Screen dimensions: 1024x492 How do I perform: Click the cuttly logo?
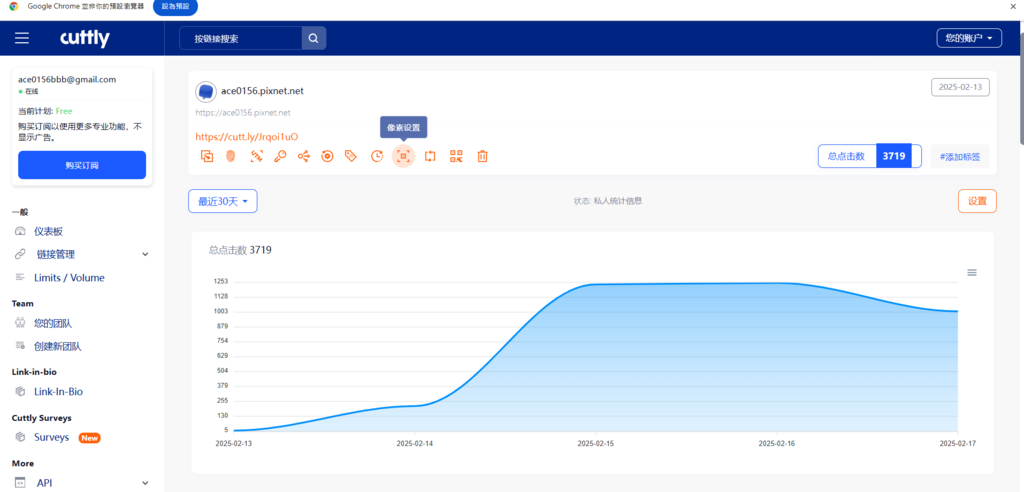point(85,39)
